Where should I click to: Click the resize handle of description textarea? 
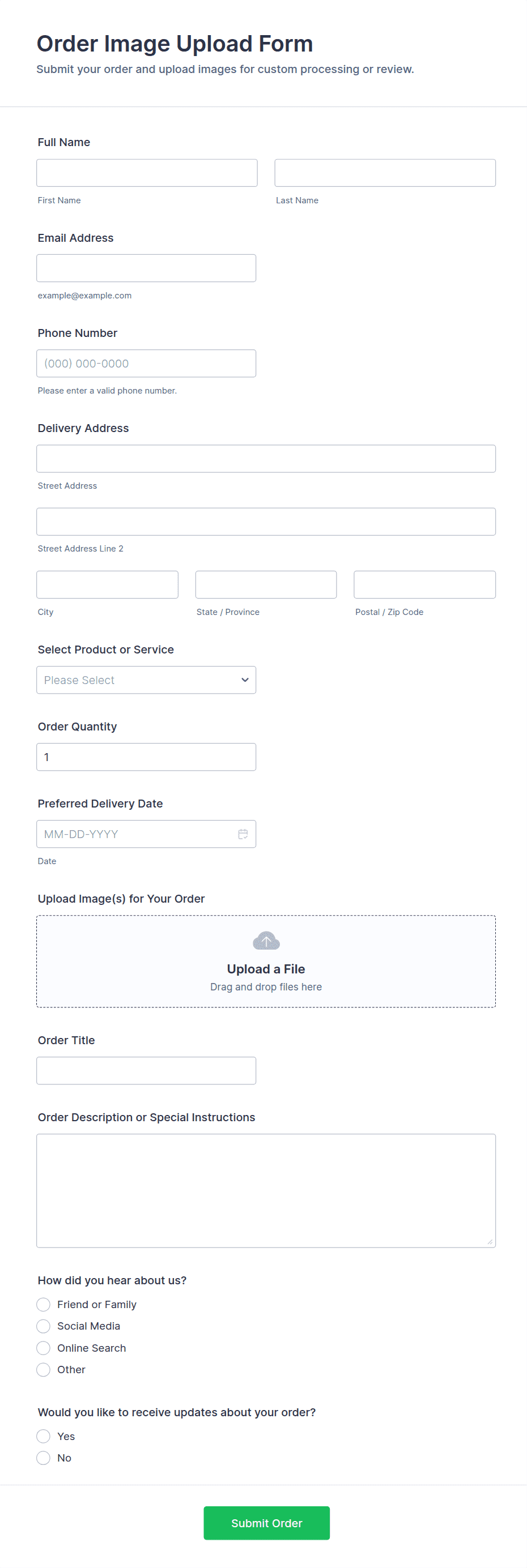[490, 1242]
